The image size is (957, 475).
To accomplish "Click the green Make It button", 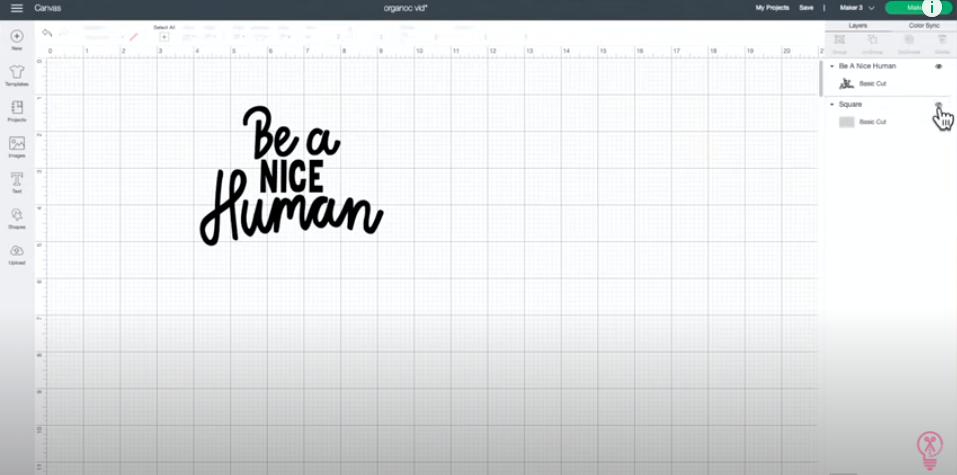I will tap(917, 7).
